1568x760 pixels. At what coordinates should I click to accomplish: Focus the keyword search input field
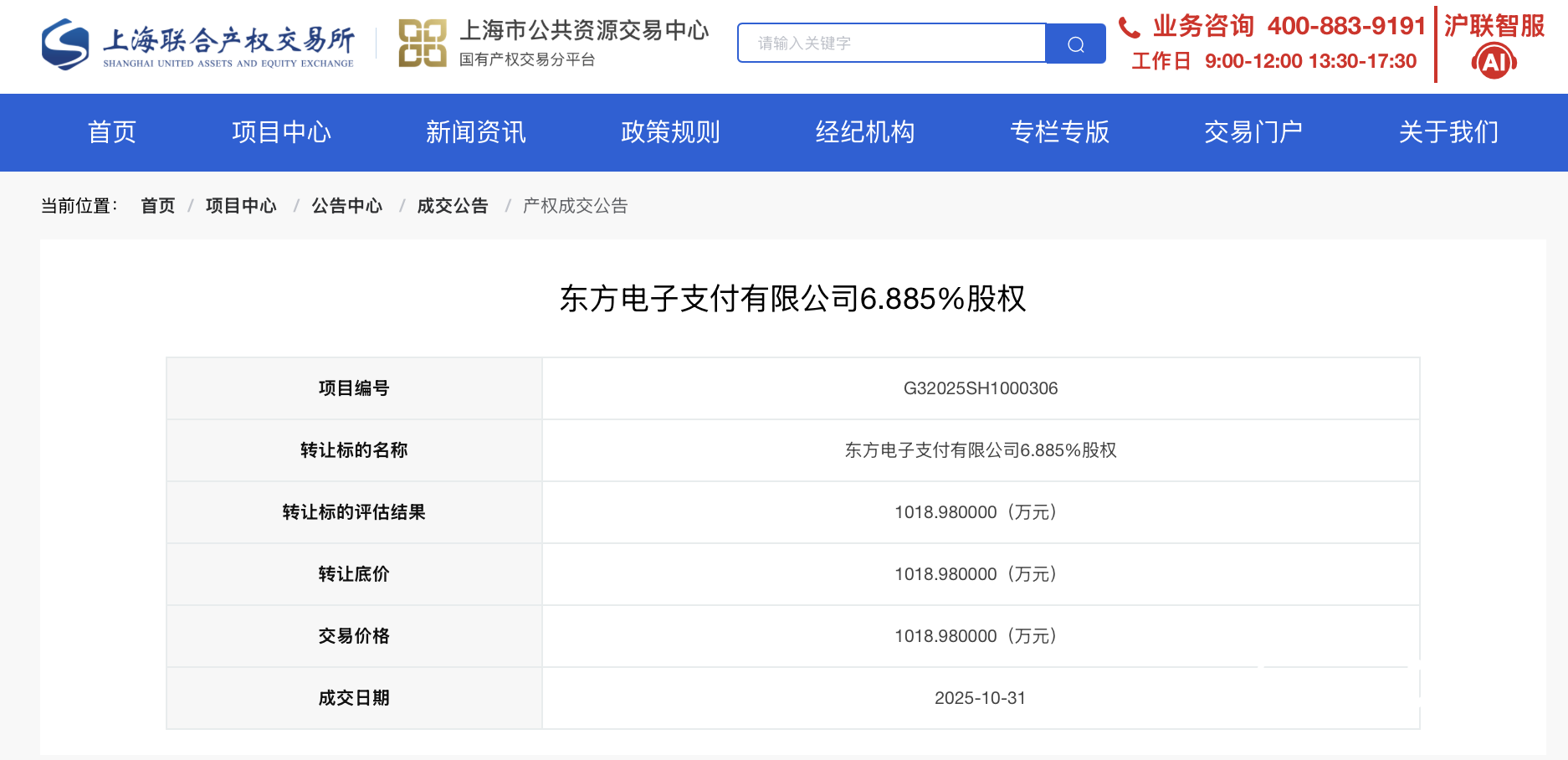[x=892, y=44]
